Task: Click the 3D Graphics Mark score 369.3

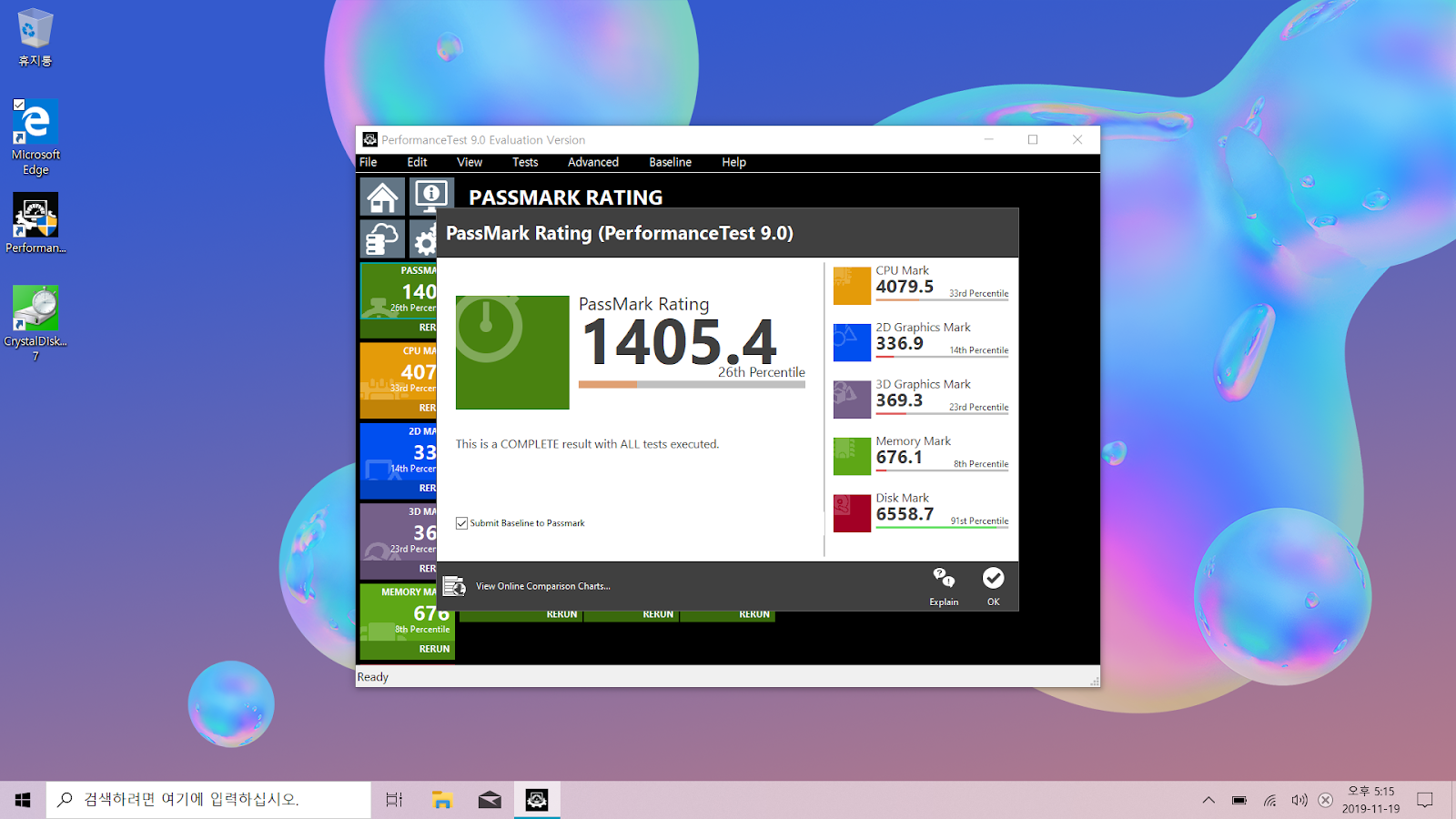Action: (x=899, y=400)
